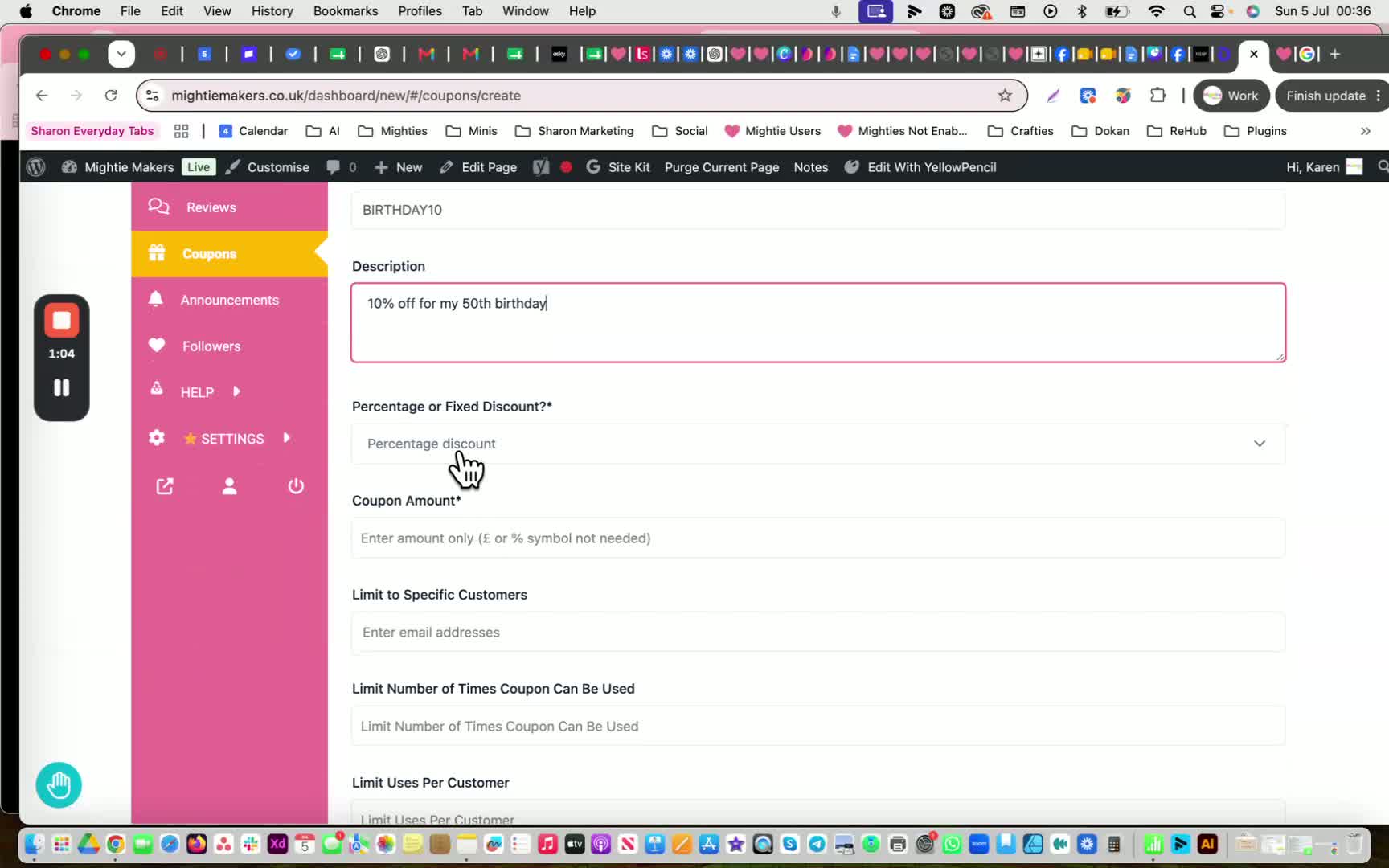
Task: Open the Chrome History menu
Action: 272,11
